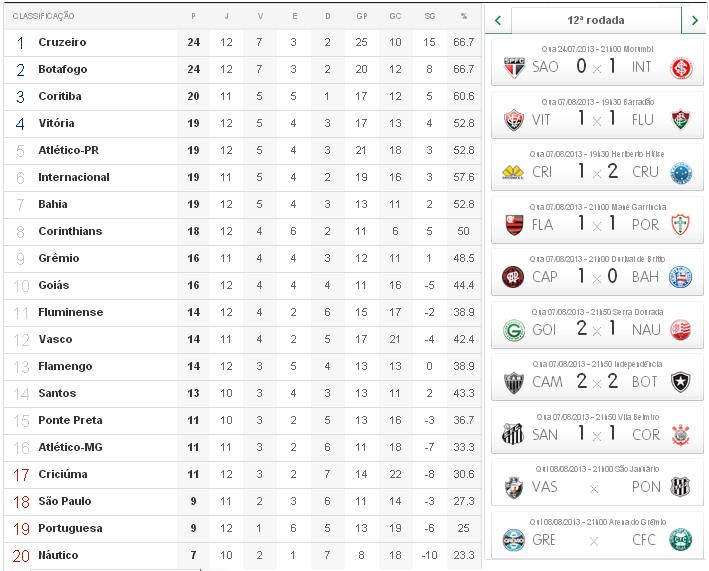Viewport: 709px width, 571px height.
Task: Go to next round arrow
Action: (x=694, y=20)
